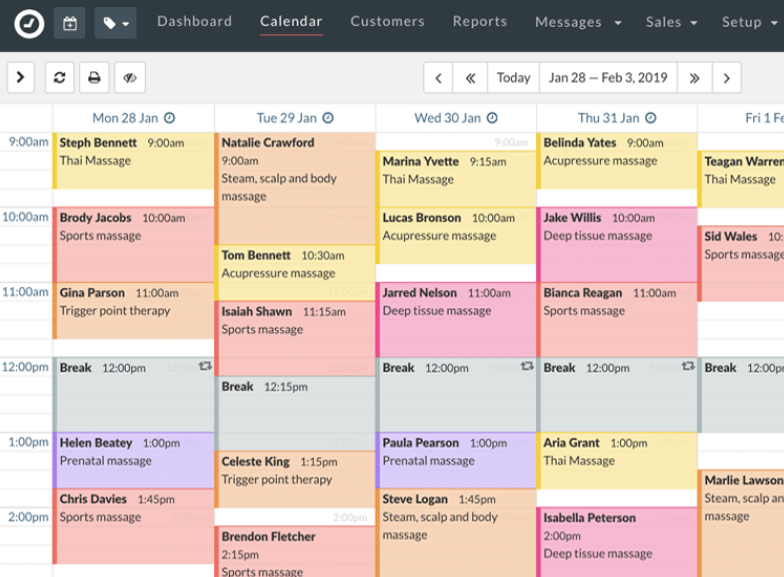
Task: Jump forward one week with double arrow
Action: [694, 77]
